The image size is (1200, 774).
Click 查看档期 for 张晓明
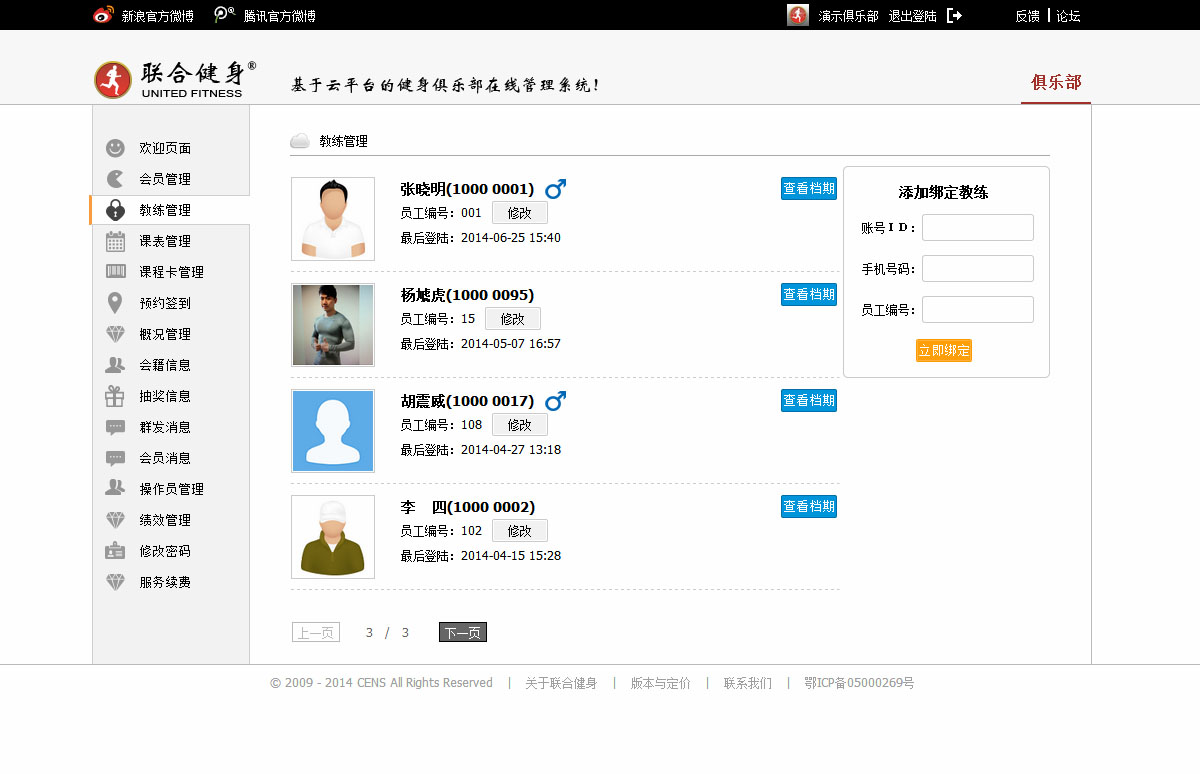pos(808,188)
